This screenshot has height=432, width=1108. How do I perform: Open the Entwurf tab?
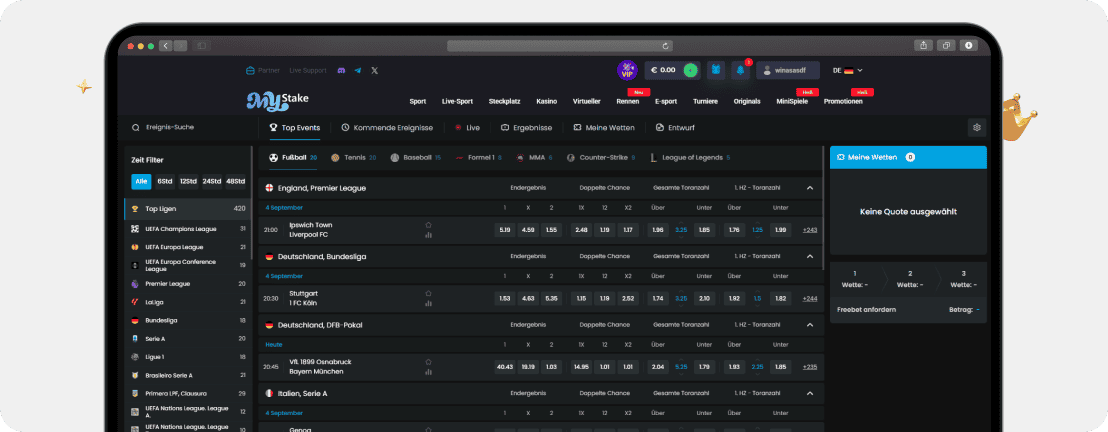point(676,128)
